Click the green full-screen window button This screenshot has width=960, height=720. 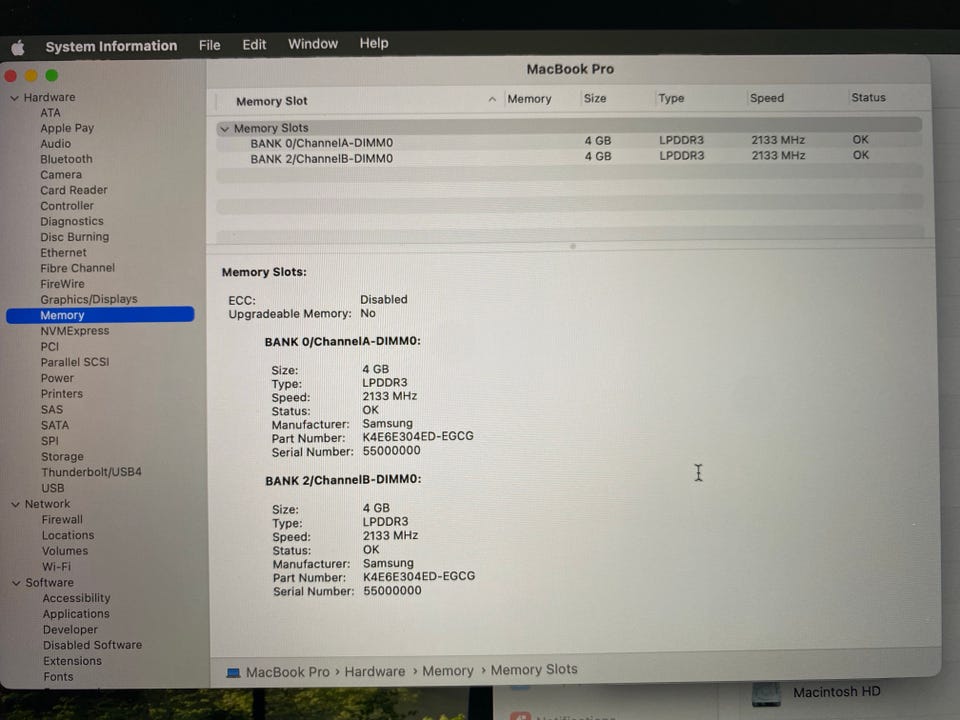[52, 75]
